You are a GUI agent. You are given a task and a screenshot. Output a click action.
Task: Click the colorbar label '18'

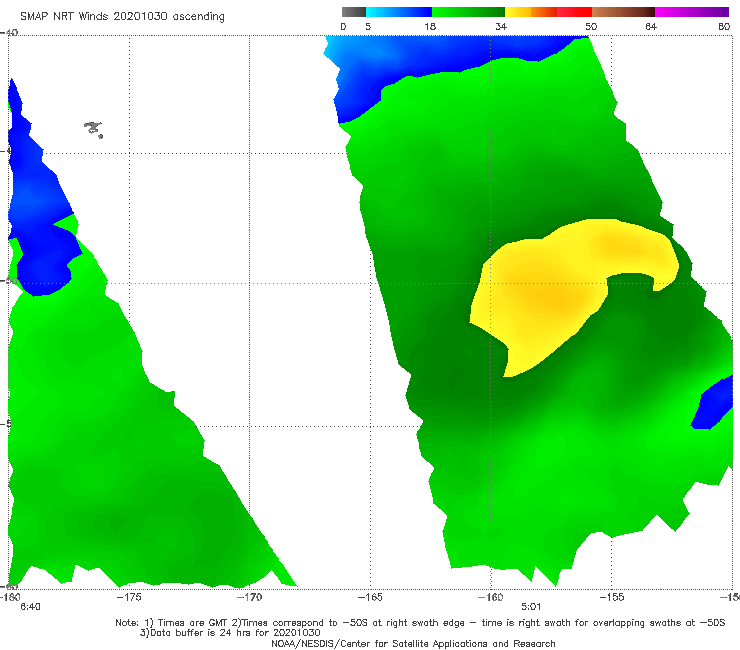coord(430,26)
